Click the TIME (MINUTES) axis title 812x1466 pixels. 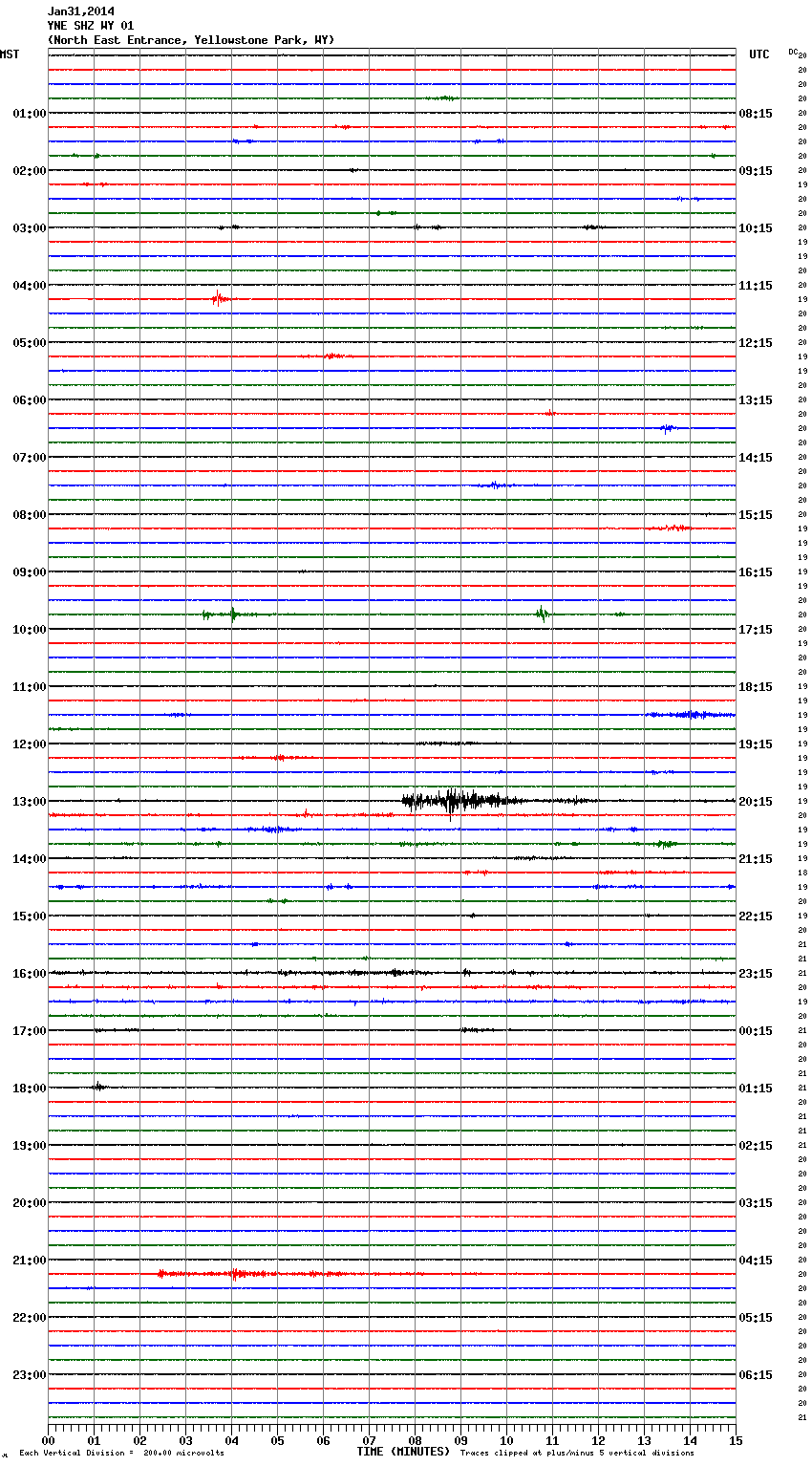(x=403, y=1452)
